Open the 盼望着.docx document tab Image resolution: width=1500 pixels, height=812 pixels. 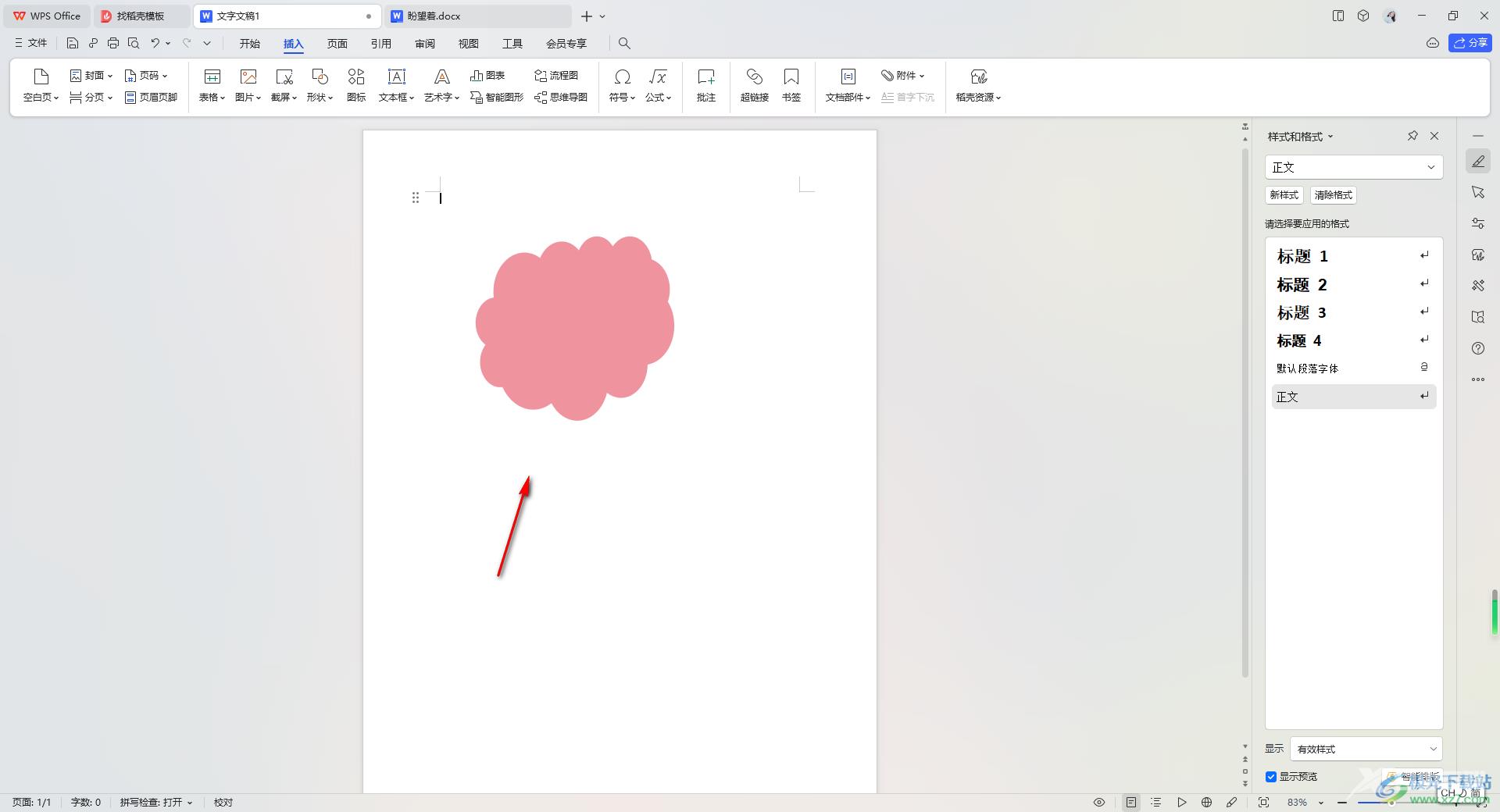[478, 16]
